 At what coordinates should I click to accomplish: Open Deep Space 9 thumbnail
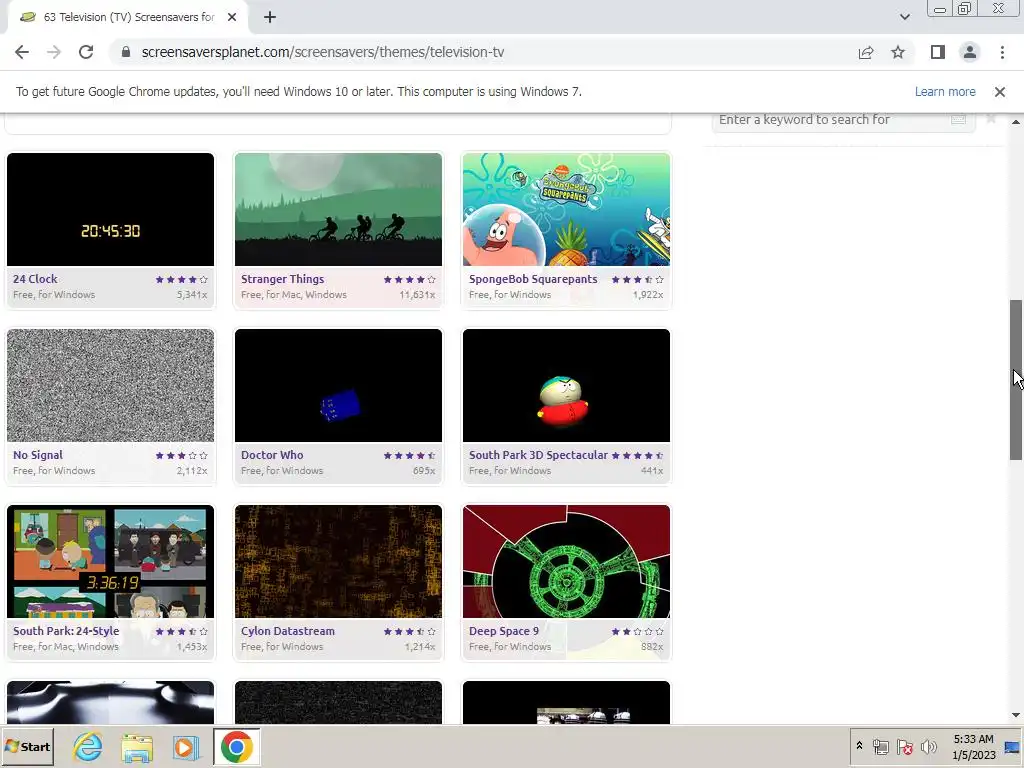(x=566, y=562)
